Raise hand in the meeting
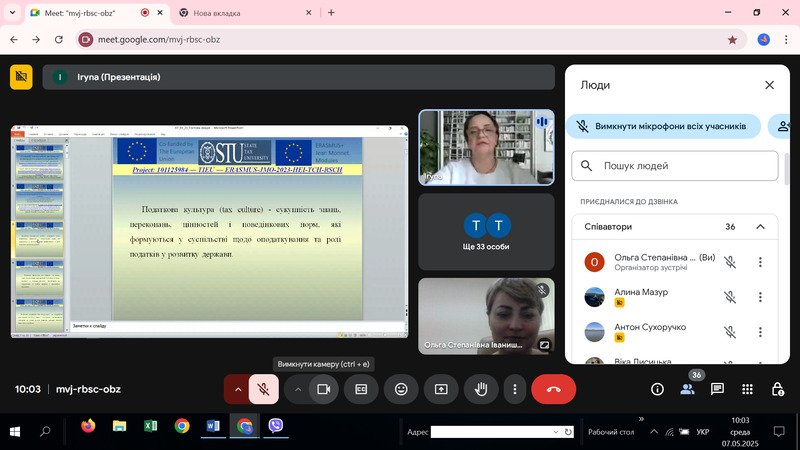 tap(481, 389)
